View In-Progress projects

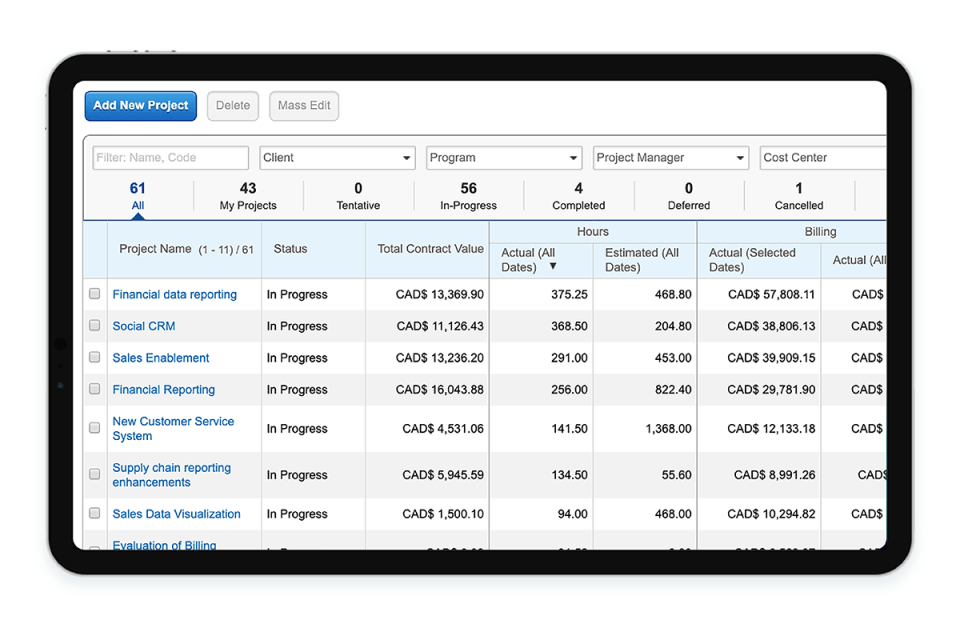[468, 195]
